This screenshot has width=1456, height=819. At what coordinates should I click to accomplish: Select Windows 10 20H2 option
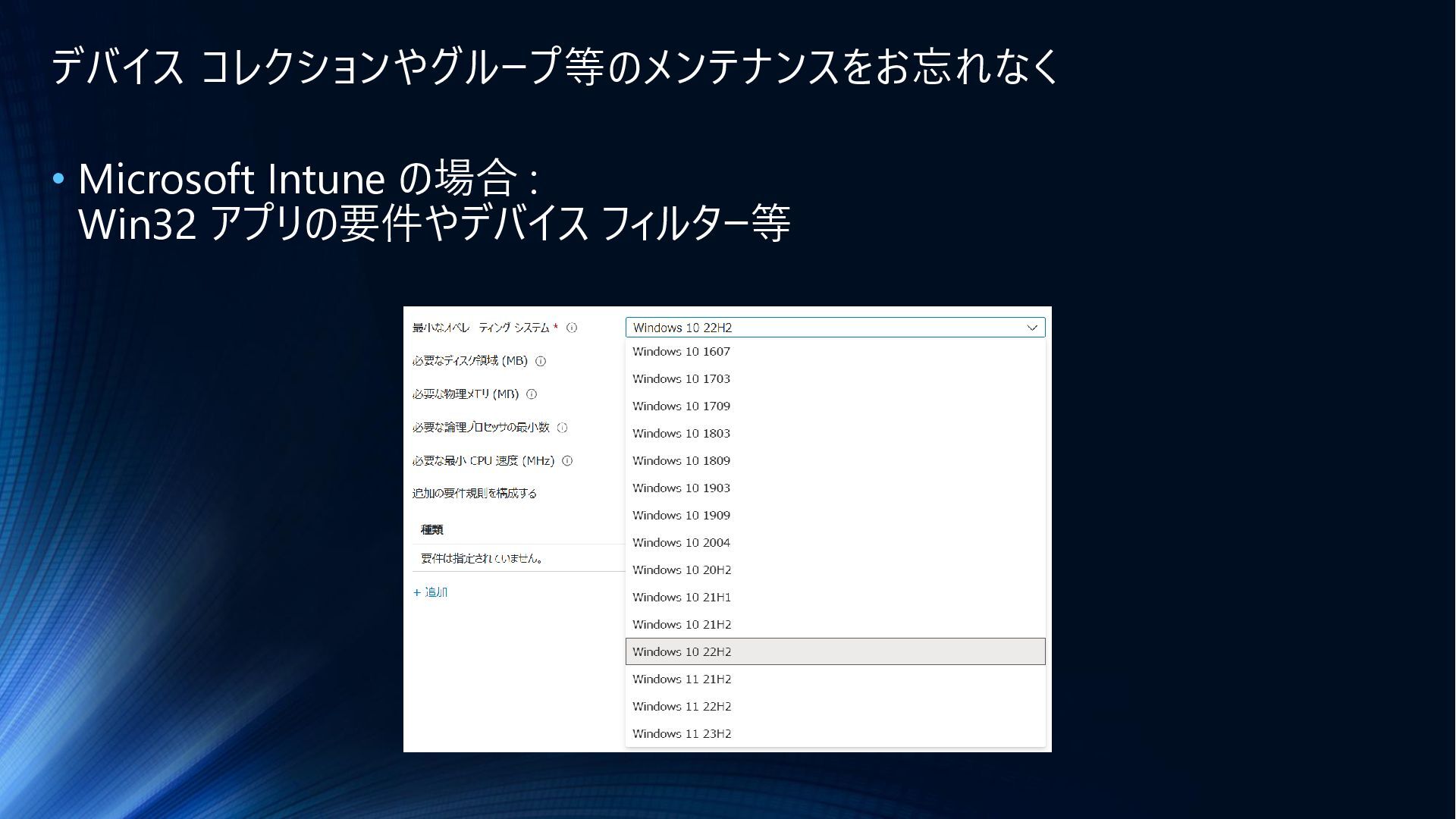[835, 570]
